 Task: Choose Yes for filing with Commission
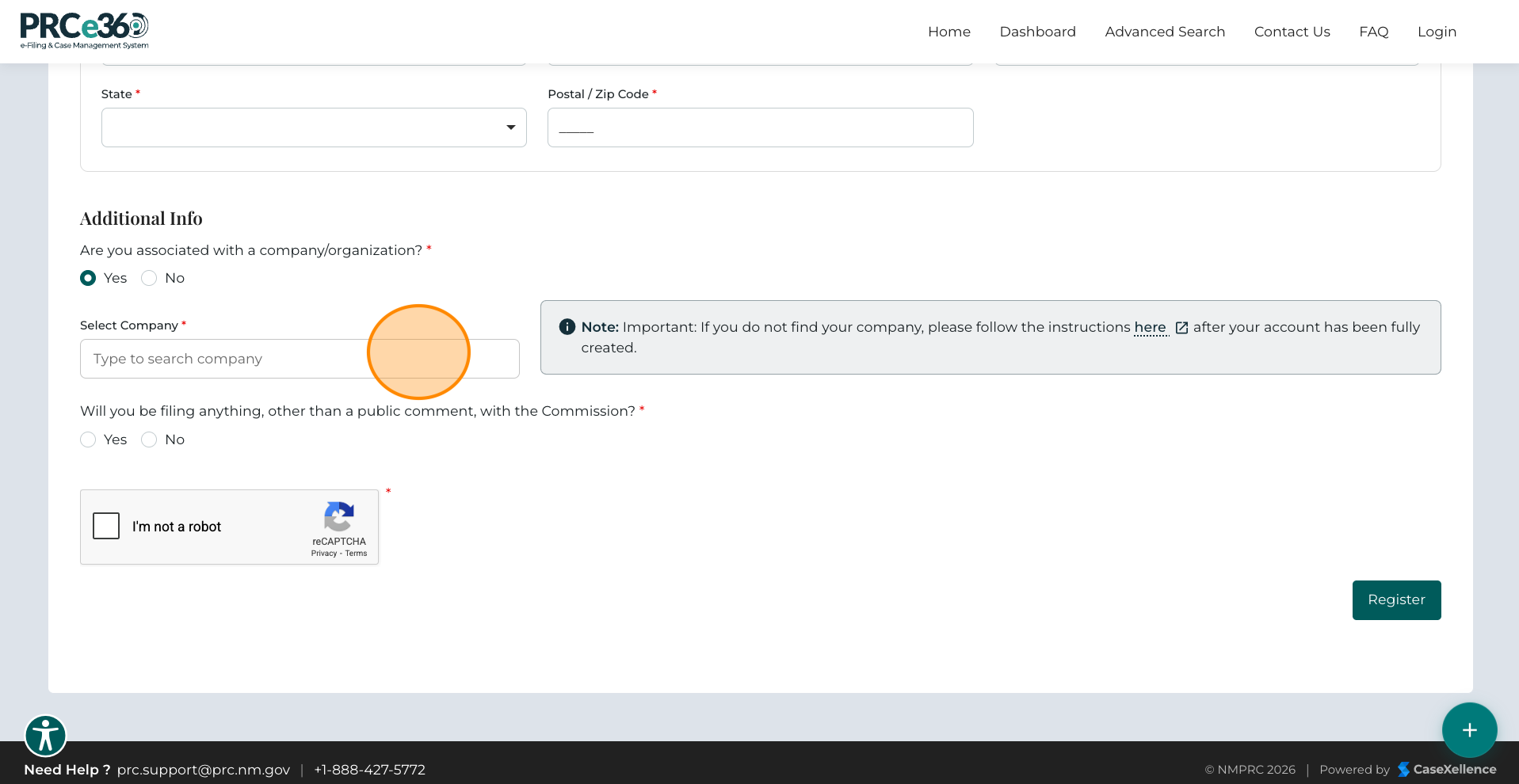(88, 440)
